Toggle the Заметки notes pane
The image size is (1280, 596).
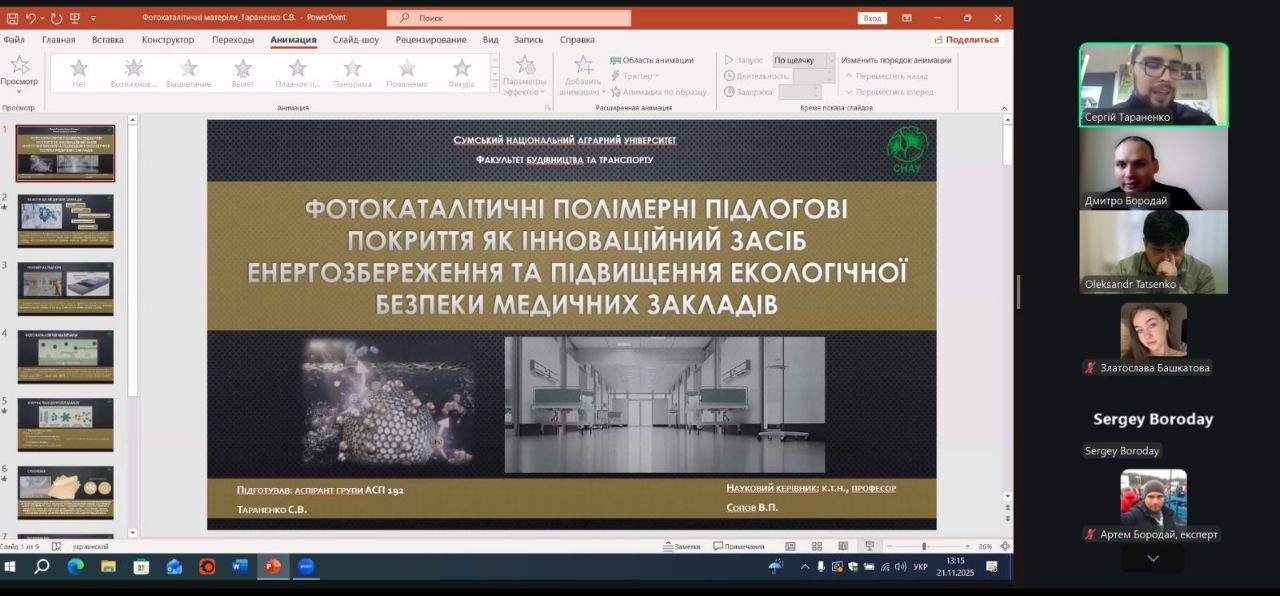pyautogui.click(x=680, y=546)
